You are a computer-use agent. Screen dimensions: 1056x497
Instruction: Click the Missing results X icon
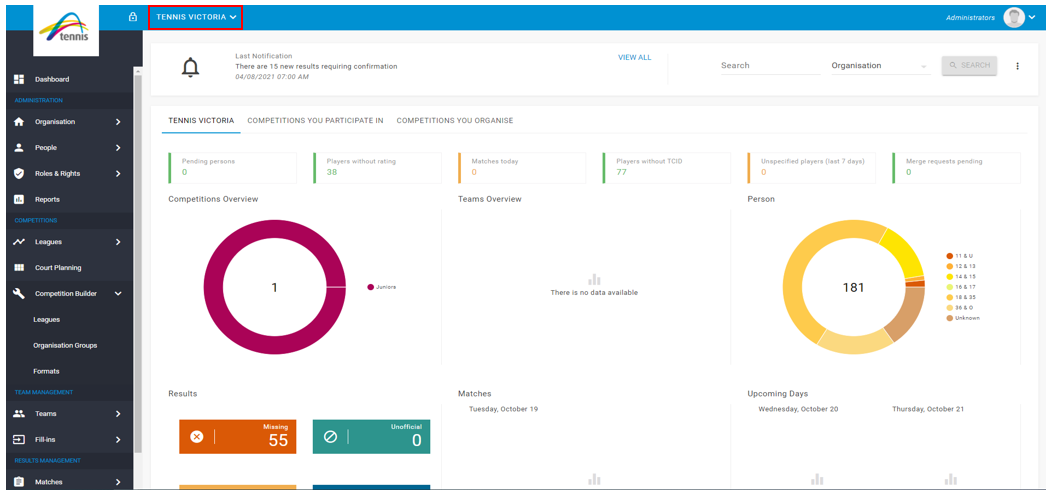tap(197, 437)
